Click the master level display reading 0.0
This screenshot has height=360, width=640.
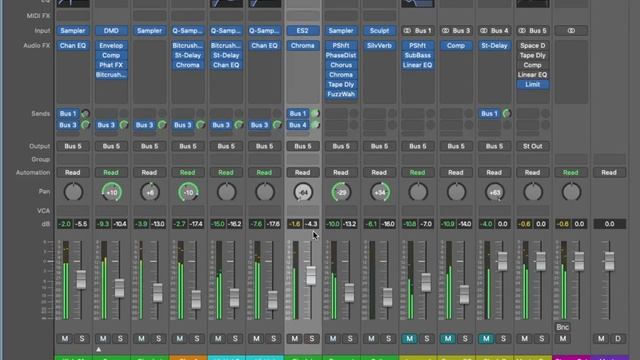609,224
